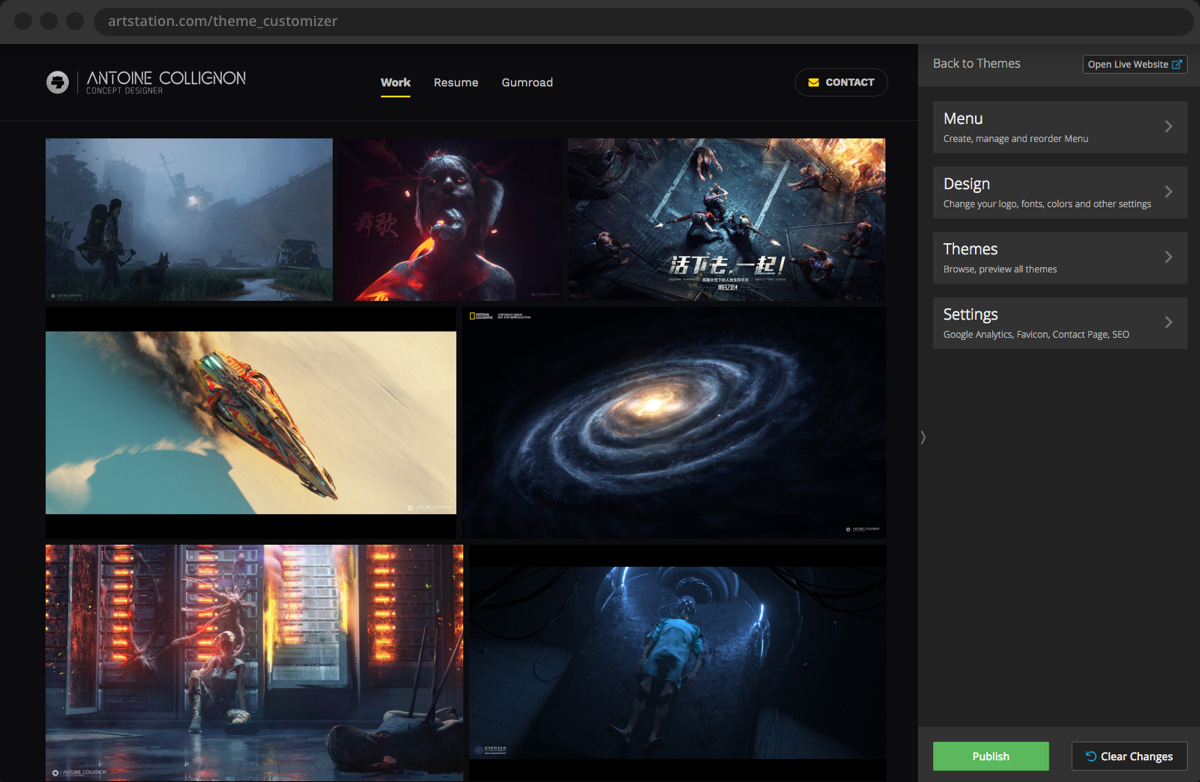
Task: Click the Clear Changes button
Action: click(1129, 756)
